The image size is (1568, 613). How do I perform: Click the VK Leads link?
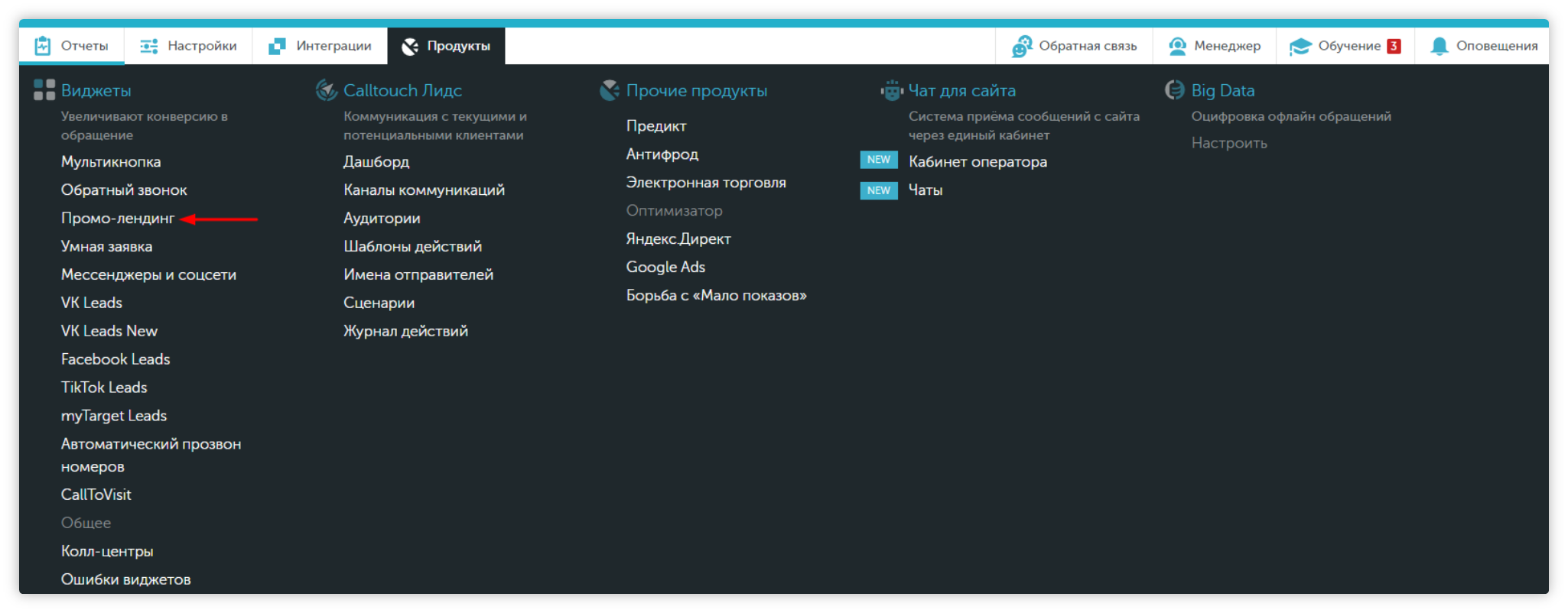92,303
